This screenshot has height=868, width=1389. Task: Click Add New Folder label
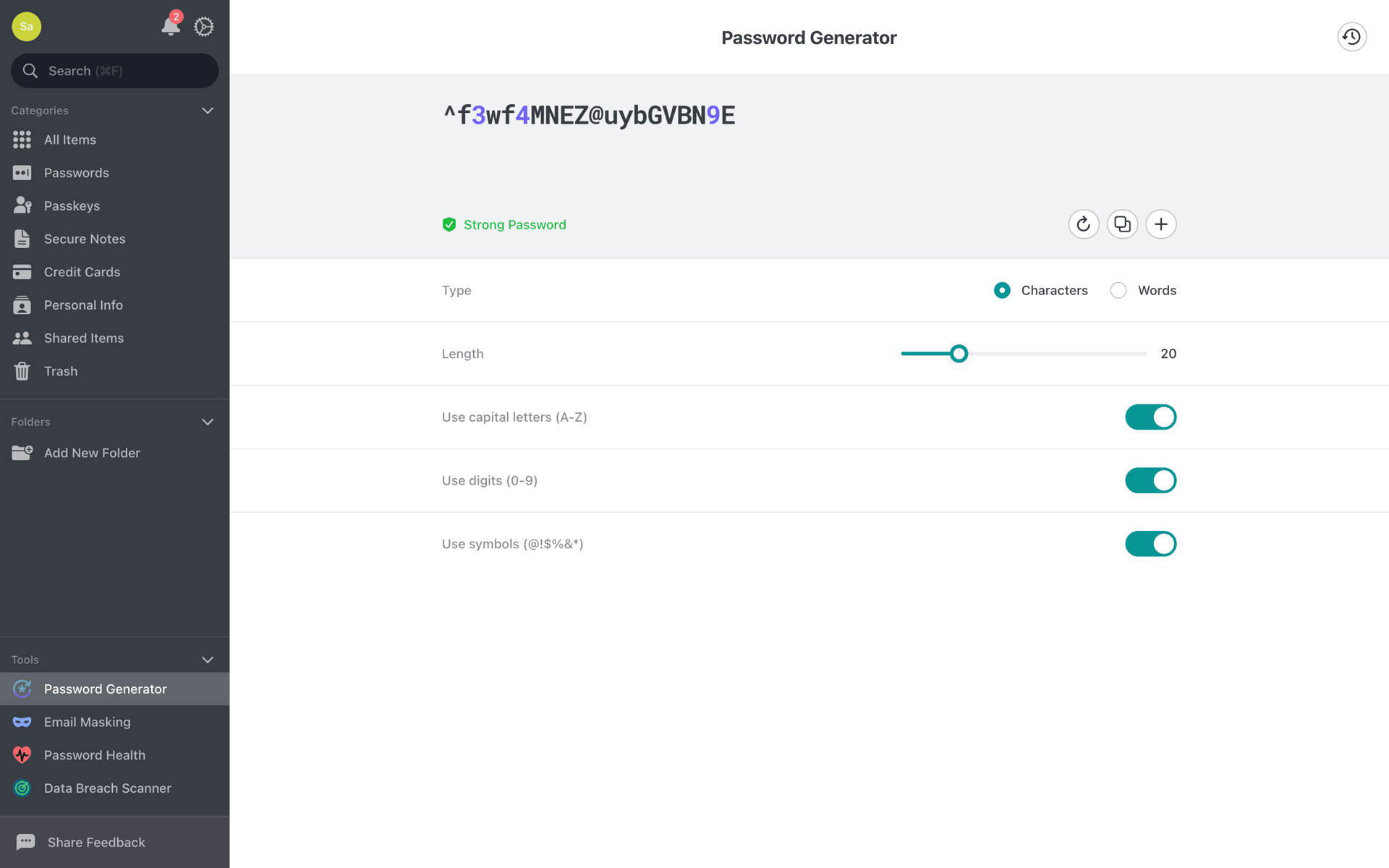pos(92,453)
